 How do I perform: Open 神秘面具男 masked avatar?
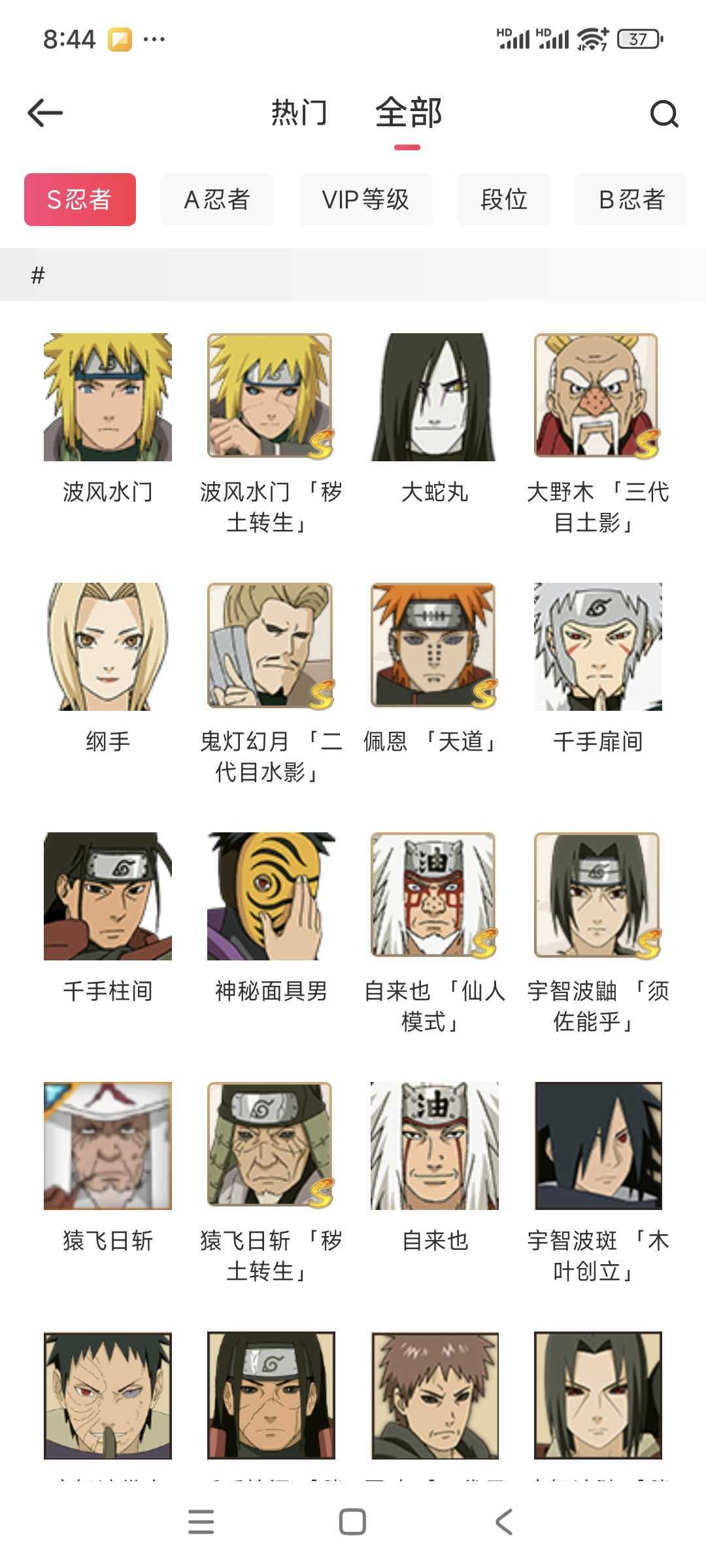tap(271, 896)
